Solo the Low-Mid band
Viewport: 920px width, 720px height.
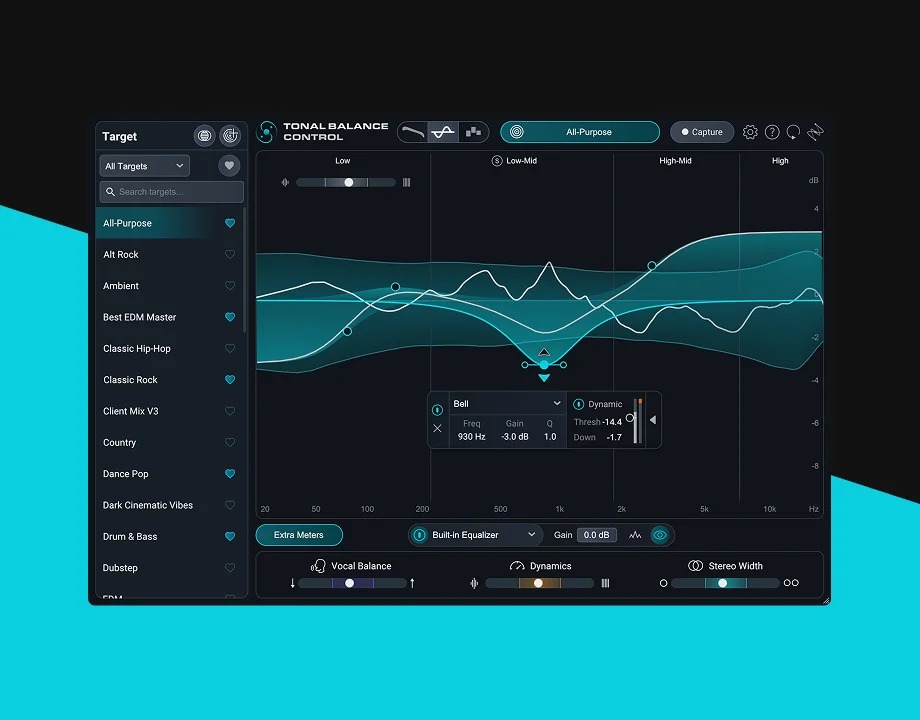[x=496, y=161]
